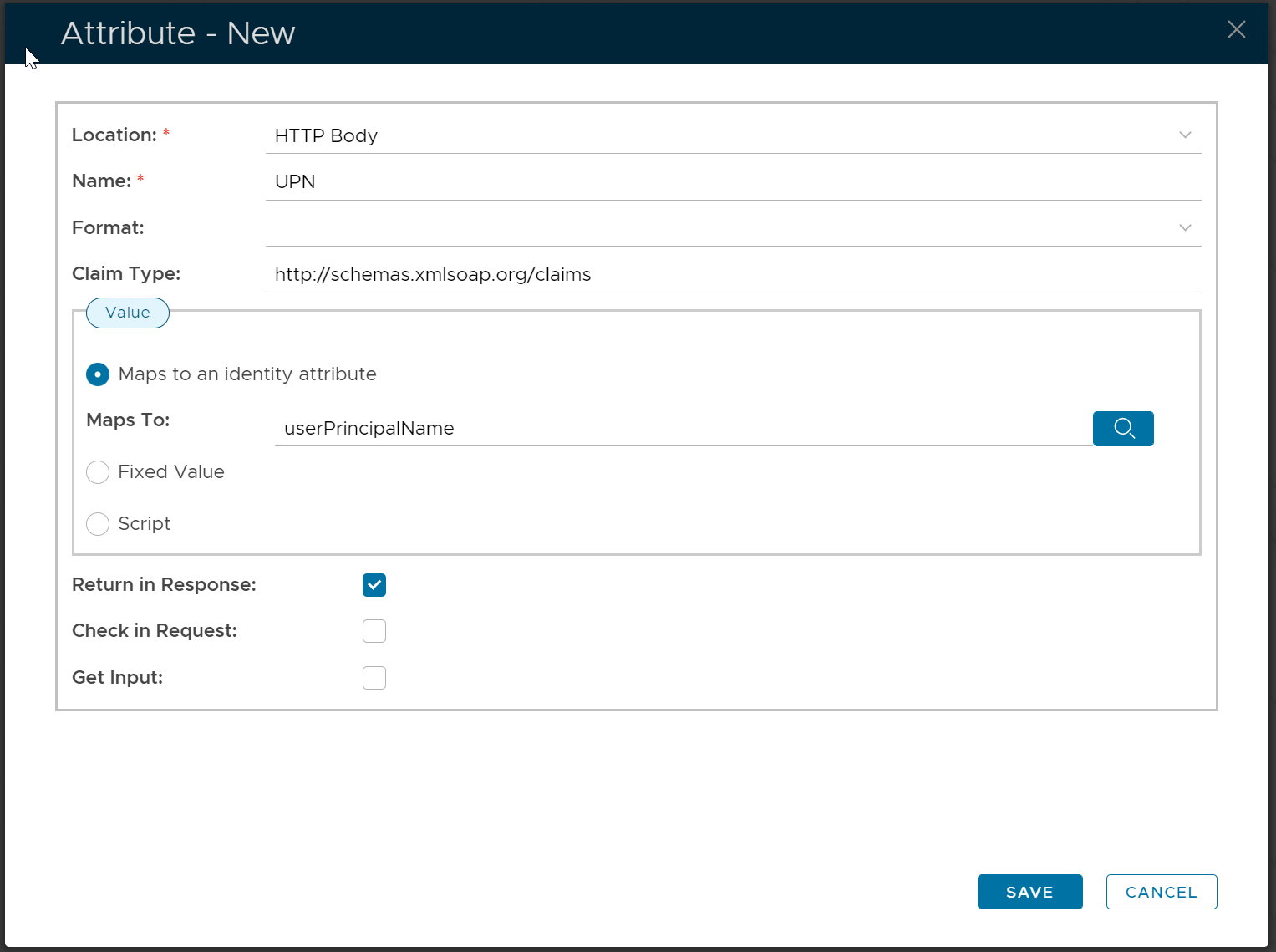Uncheck the Return in Response checkbox
1276x952 pixels.
[x=374, y=585]
